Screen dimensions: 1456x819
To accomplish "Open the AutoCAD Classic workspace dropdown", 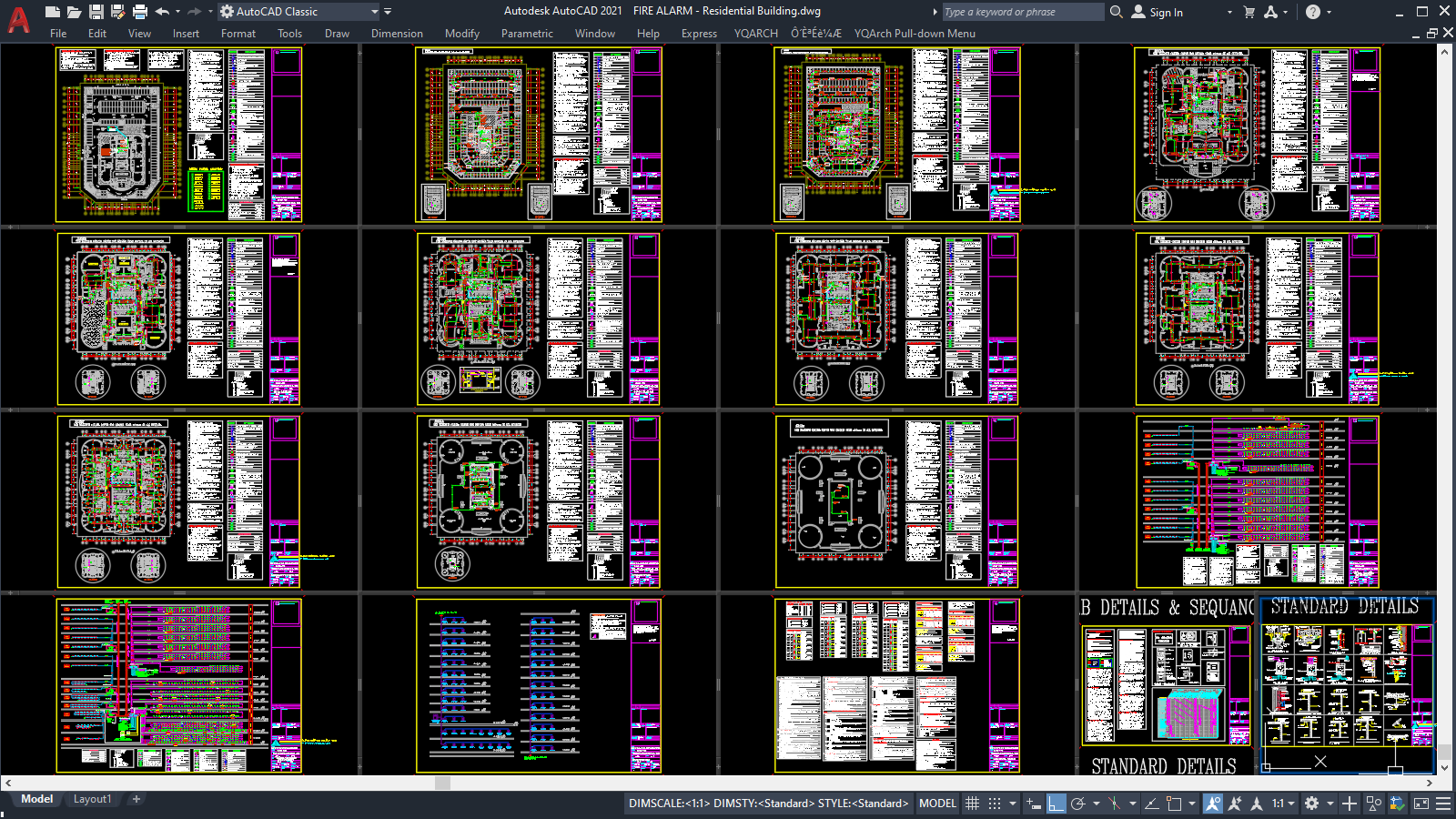I will click(x=375, y=11).
